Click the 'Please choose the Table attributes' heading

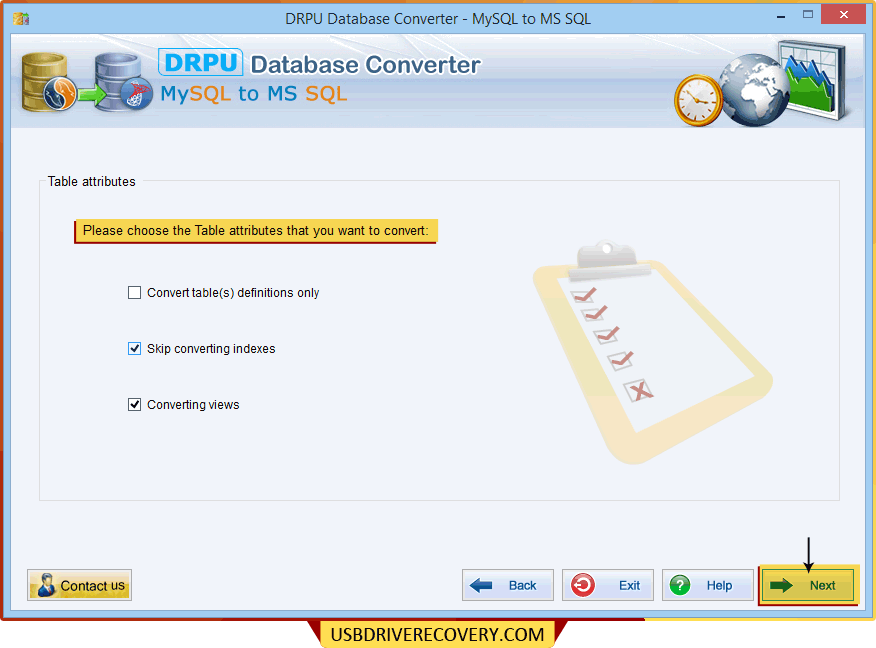[x=256, y=231]
